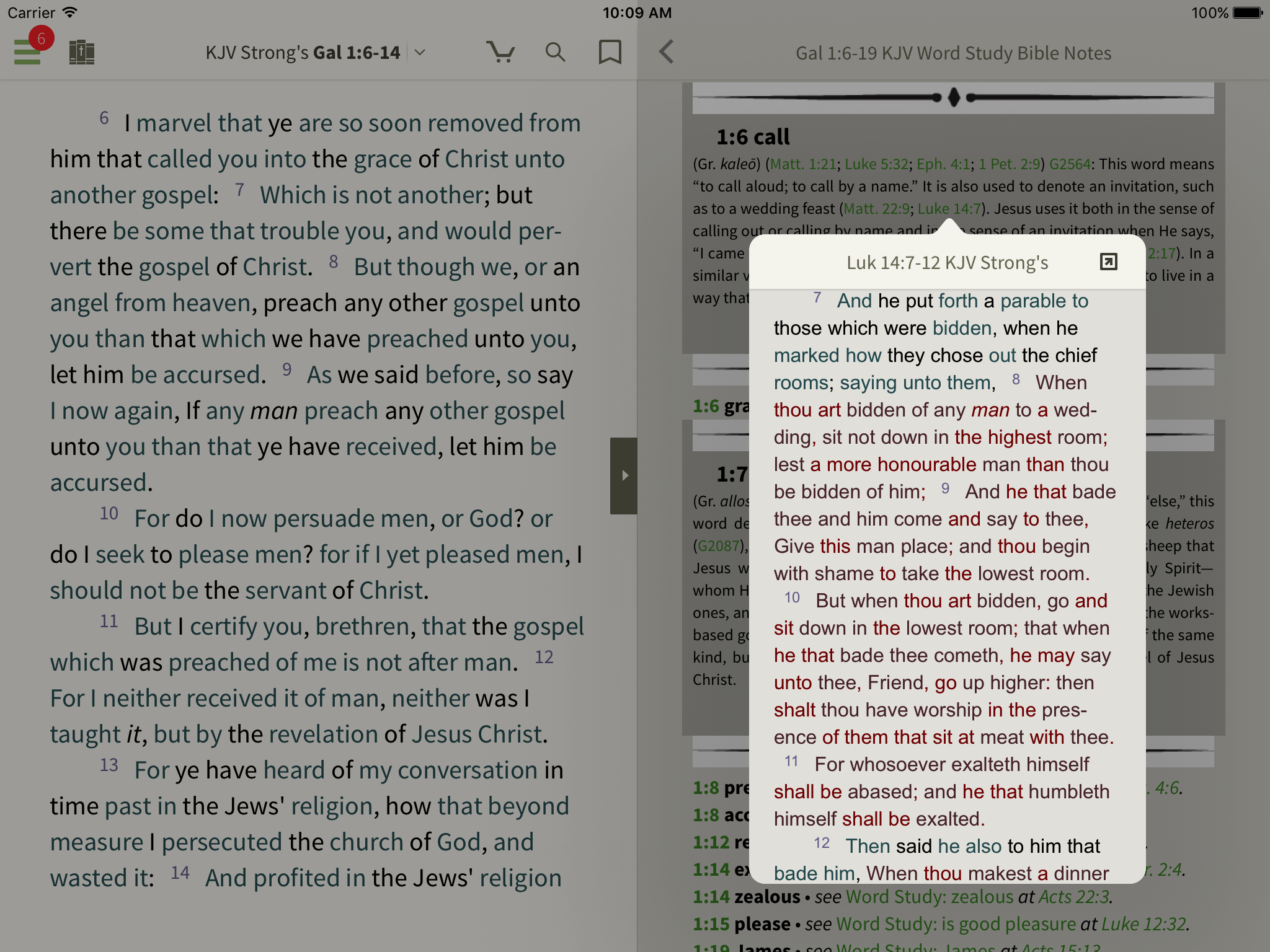The height and width of the screenshot is (952, 1270).
Task: Bookmark the current passage
Action: (610, 52)
